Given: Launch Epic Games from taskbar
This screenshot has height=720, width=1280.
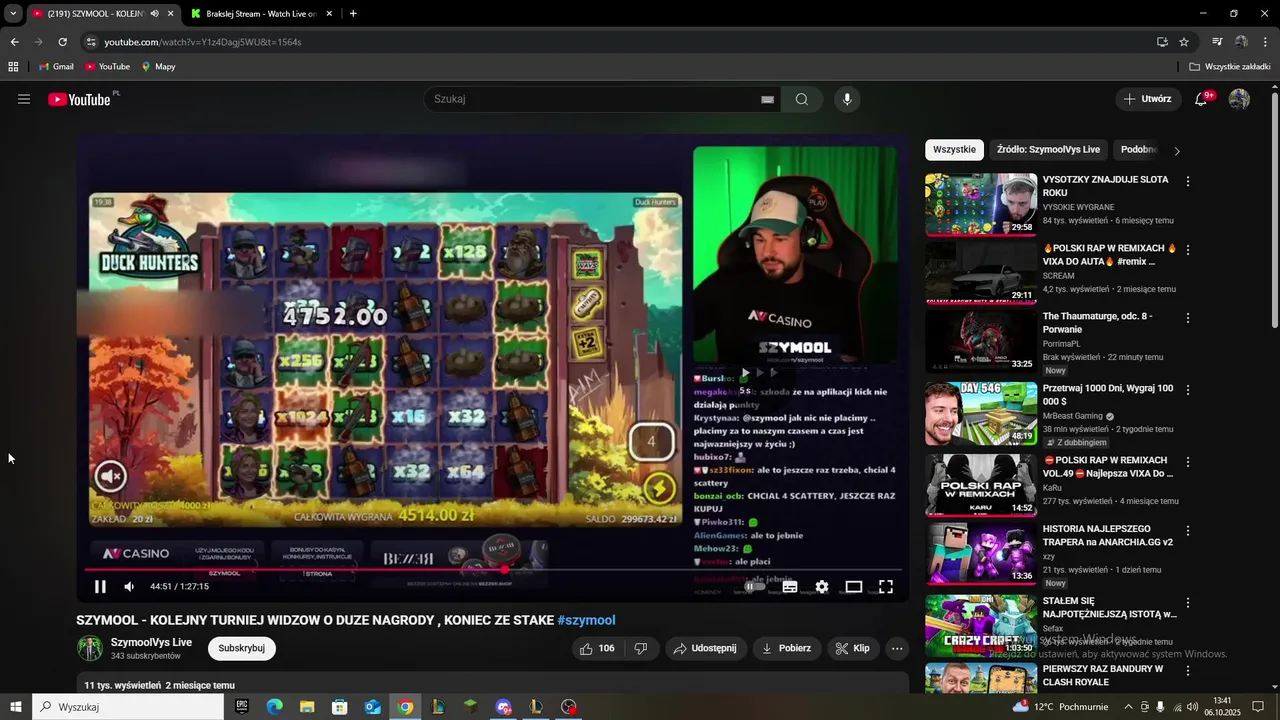Looking at the screenshot, I should pyautogui.click(x=242, y=707).
